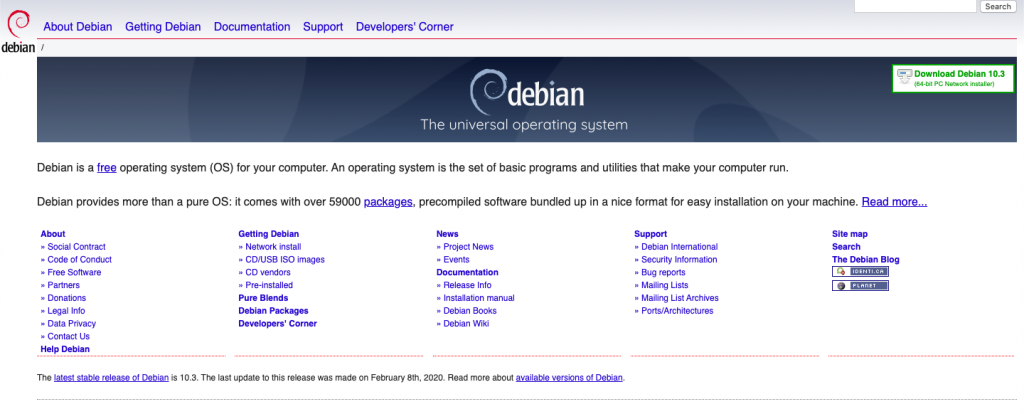1024x414 pixels.
Task: Open About Debian menu
Action: pyautogui.click(x=78, y=27)
